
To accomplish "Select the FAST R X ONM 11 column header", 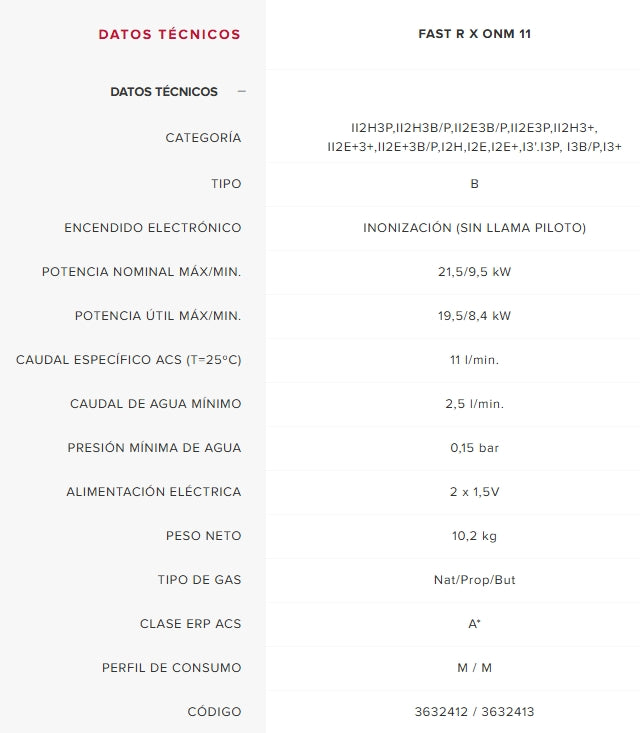I will (475, 34).
